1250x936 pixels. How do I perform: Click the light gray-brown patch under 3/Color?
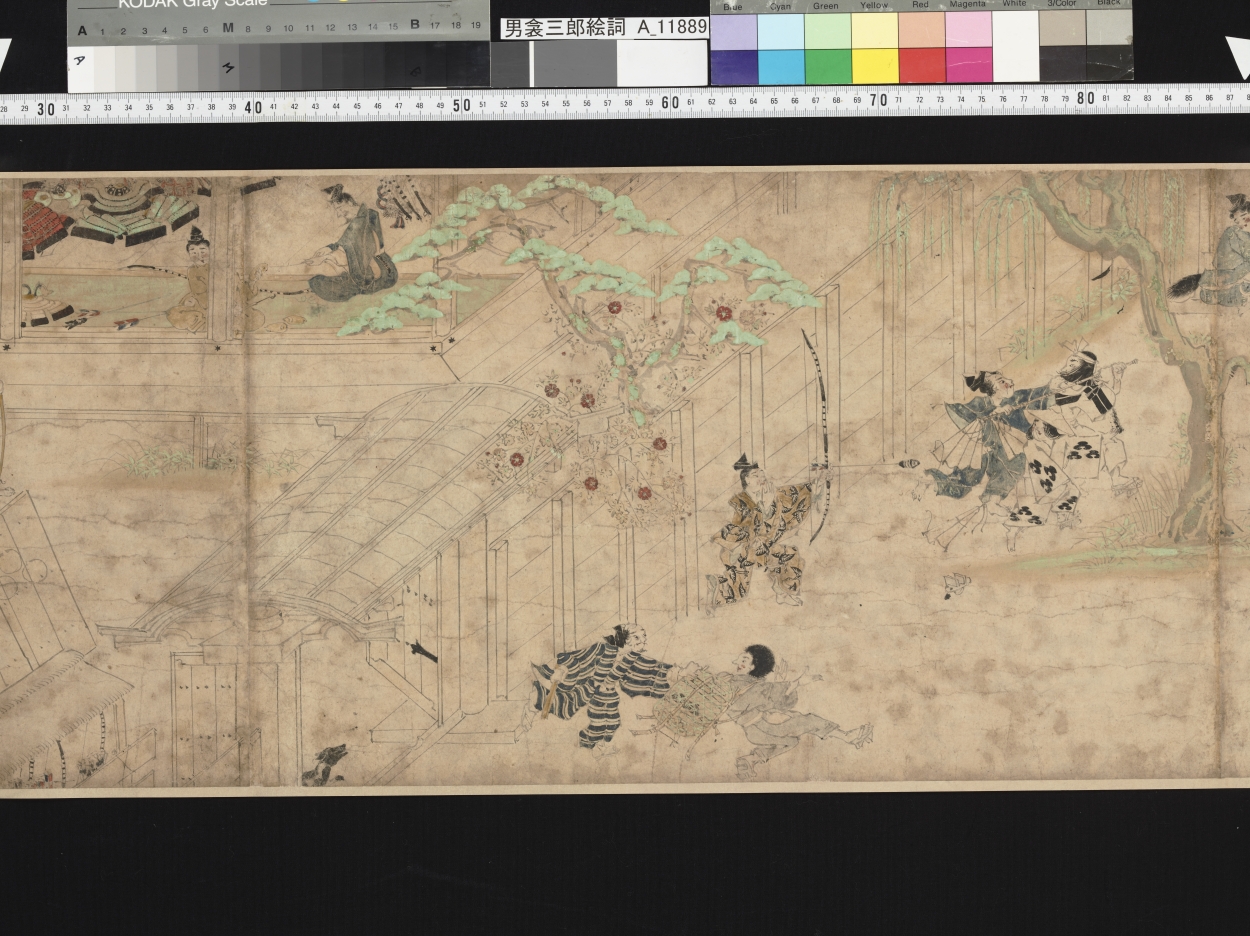tap(1062, 29)
